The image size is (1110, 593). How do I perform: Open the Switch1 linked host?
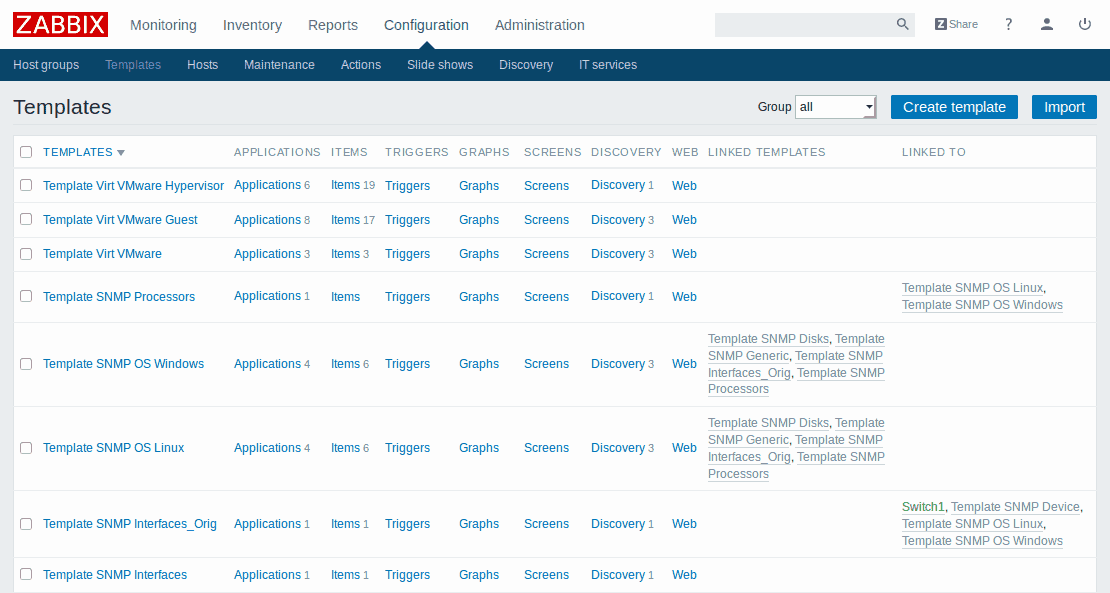coord(923,507)
